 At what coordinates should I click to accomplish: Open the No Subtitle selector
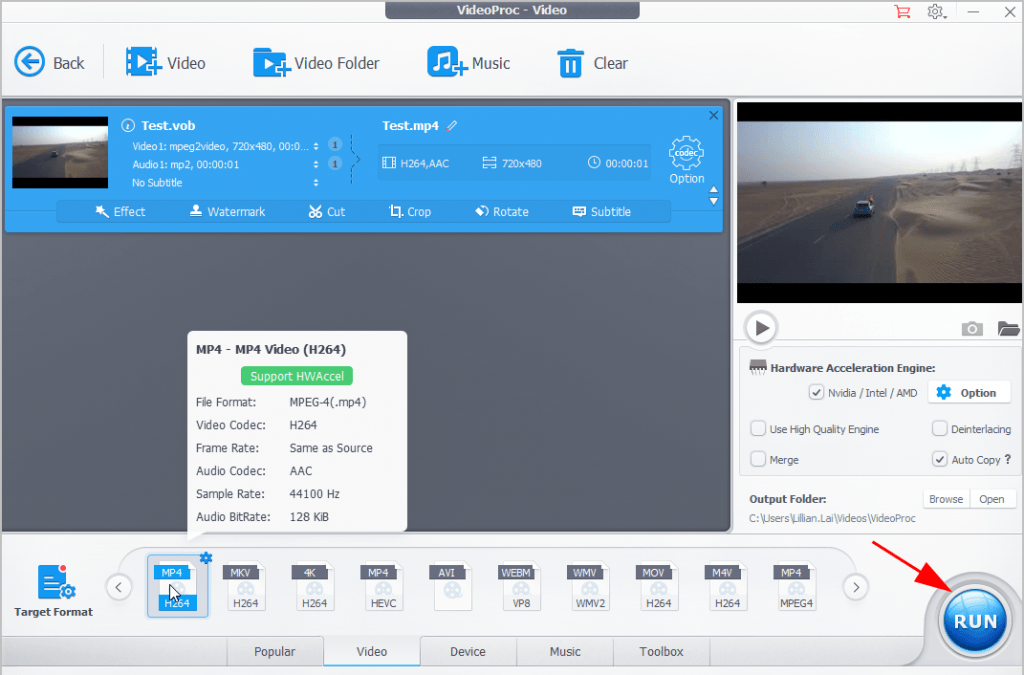click(316, 183)
